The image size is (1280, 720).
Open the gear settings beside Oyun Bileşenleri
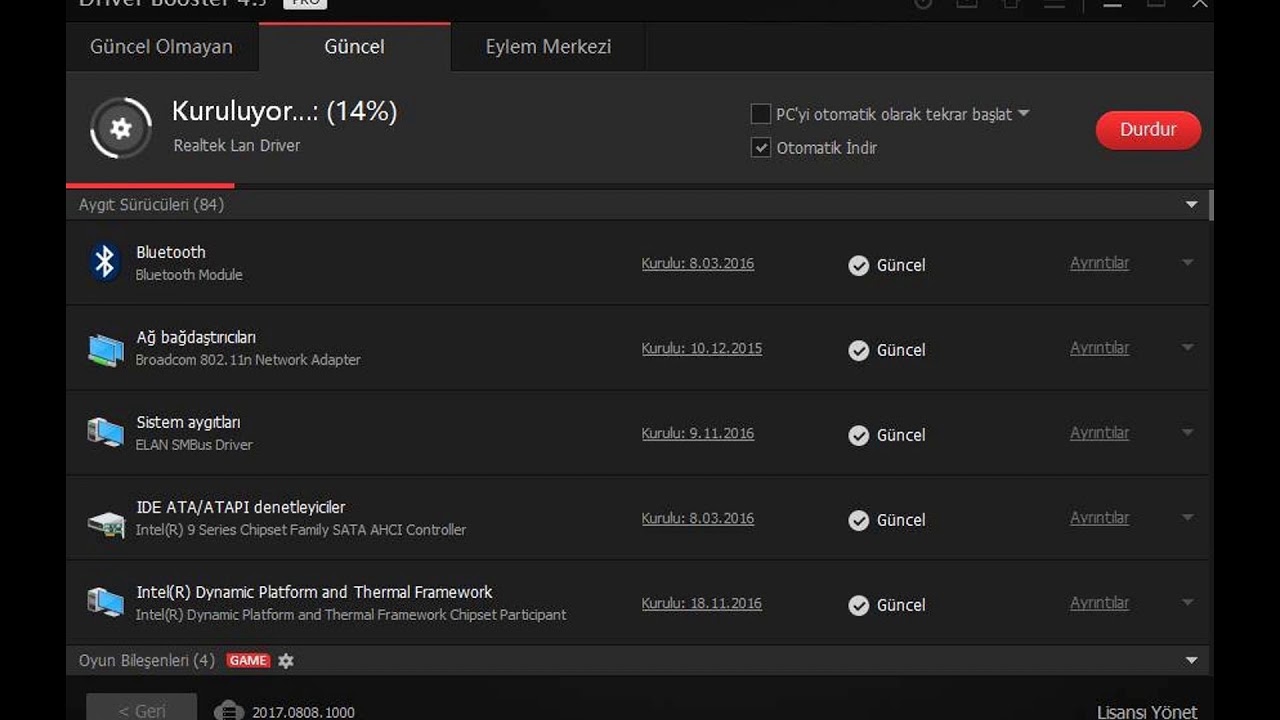[x=286, y=661]
